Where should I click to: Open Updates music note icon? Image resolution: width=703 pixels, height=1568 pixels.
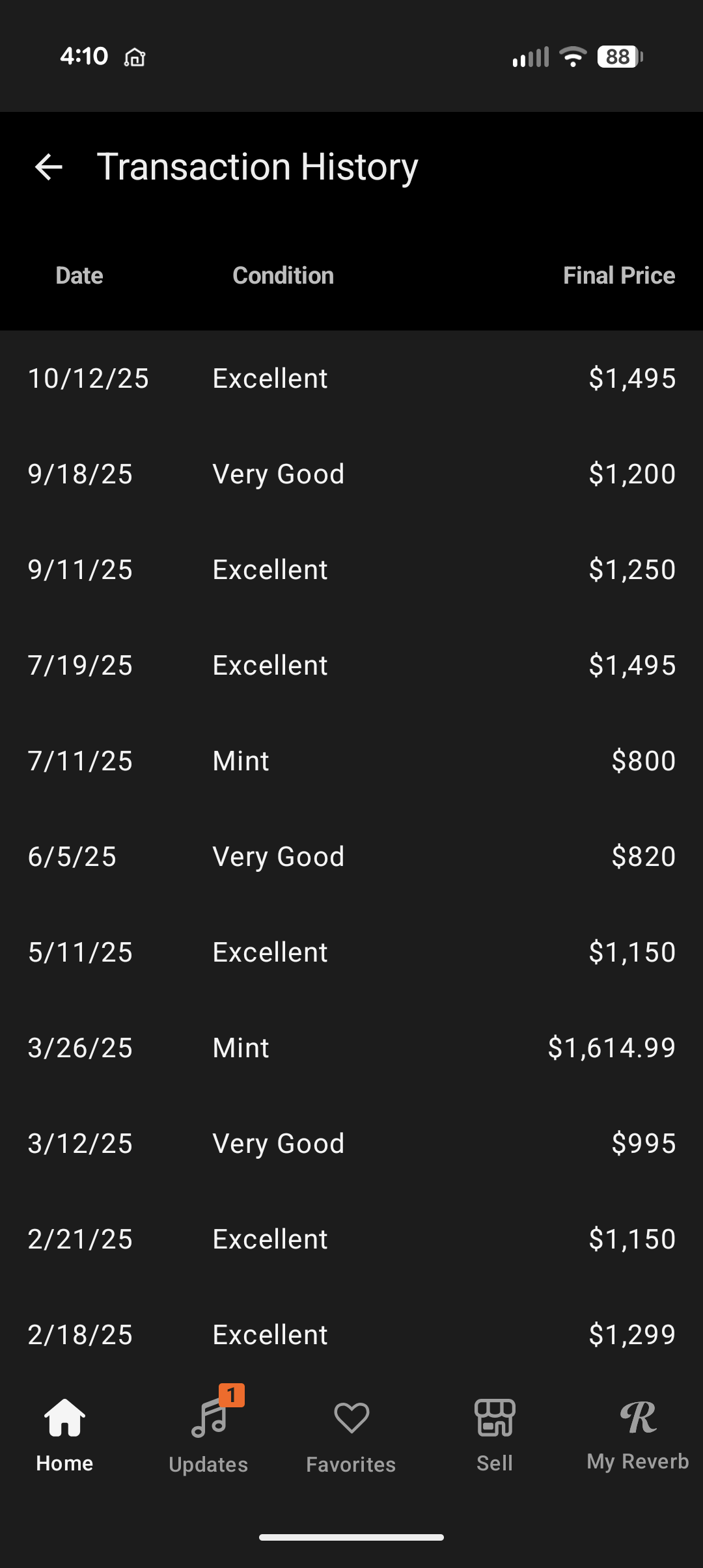pos(210,1418)
